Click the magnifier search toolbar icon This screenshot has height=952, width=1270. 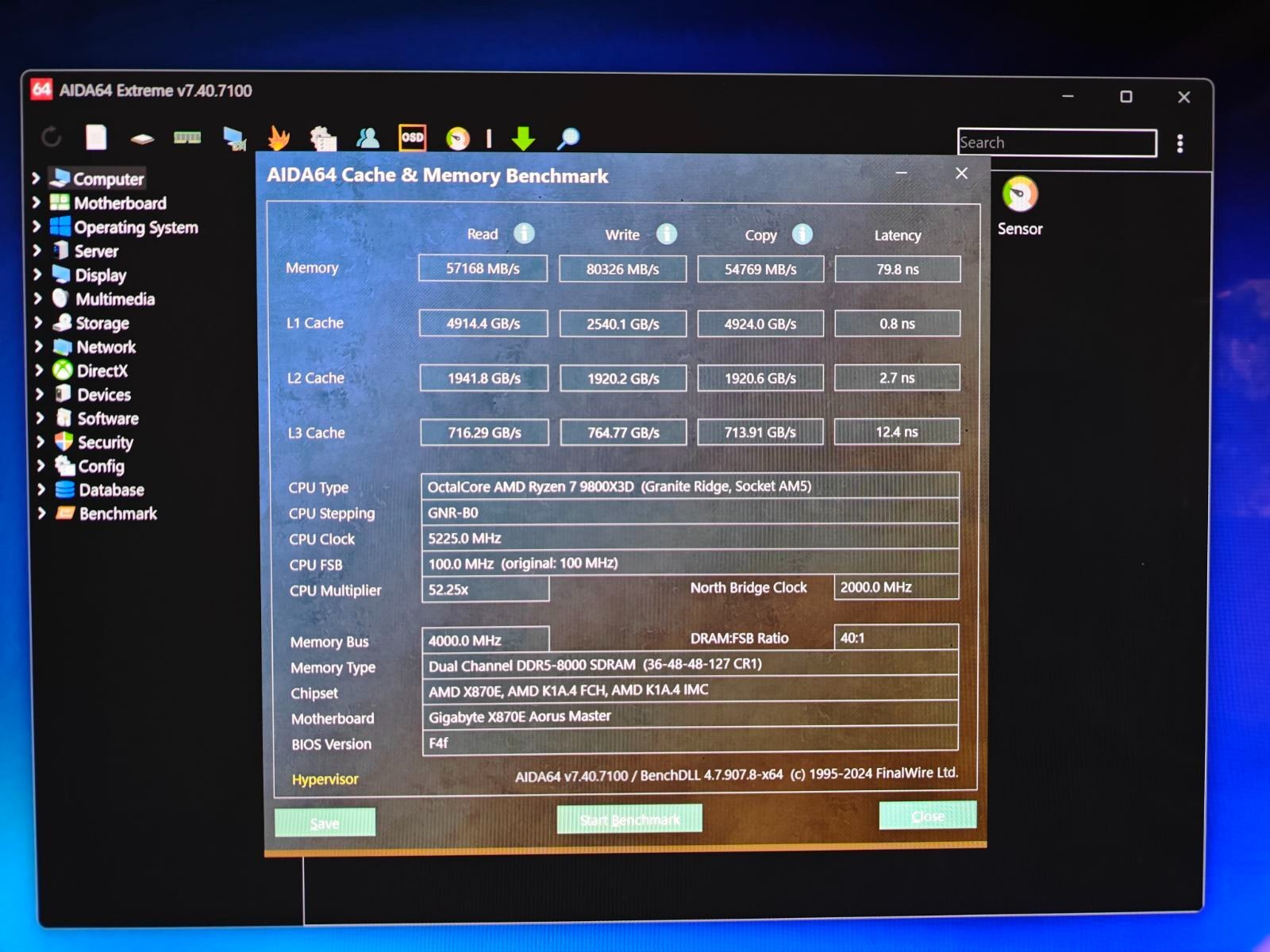[x=568, y=139]
